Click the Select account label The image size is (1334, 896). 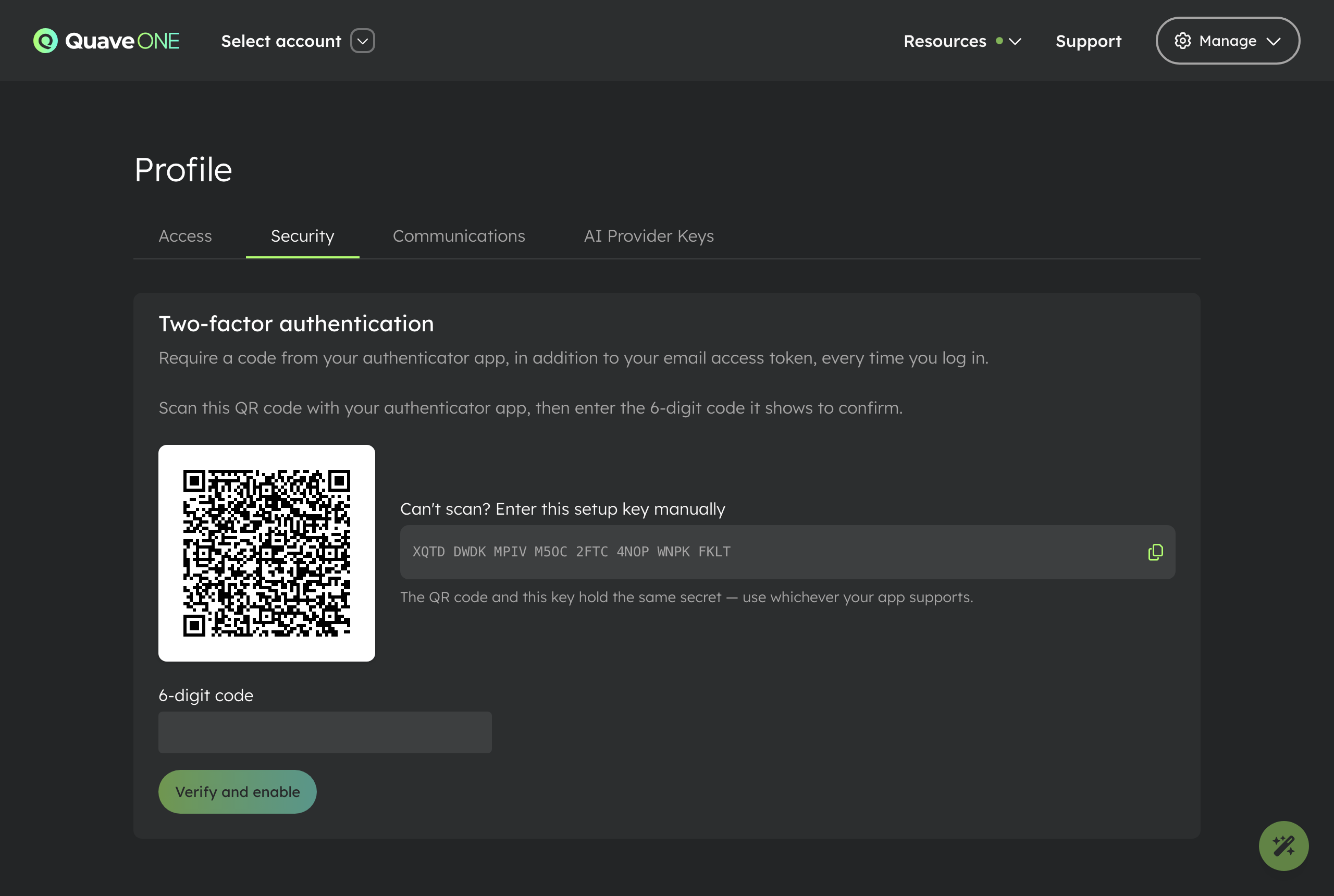click(x=281, y=41)
